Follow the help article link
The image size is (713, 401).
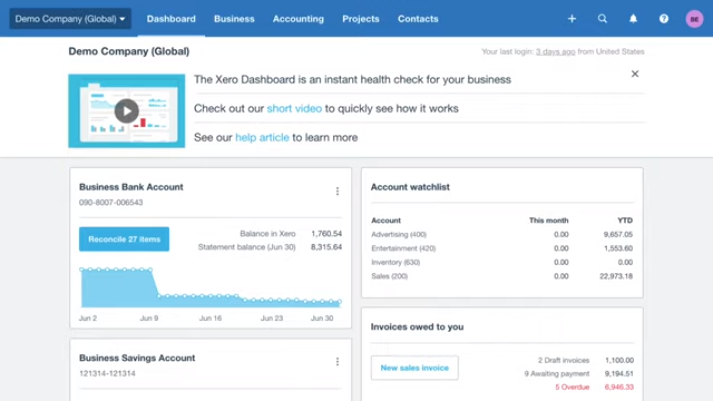[262, 137]
